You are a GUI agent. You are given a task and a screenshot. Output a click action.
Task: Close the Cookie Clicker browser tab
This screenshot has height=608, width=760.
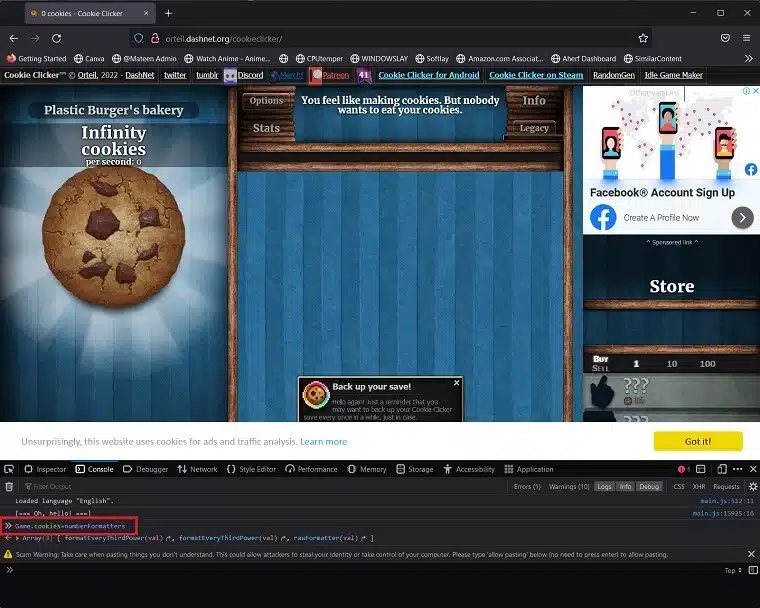[146, 13]
